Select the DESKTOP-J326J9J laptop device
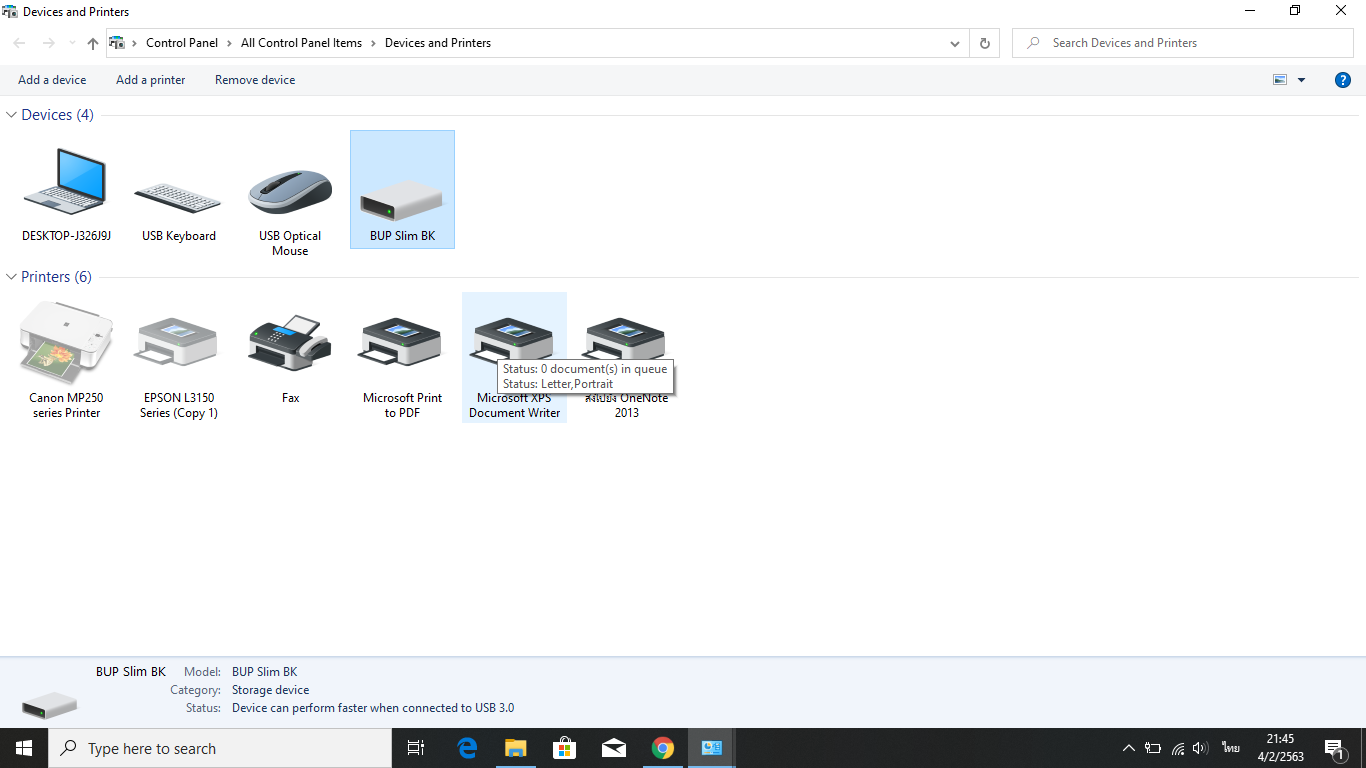The image size is (1366, 768). tap(66, 193)
